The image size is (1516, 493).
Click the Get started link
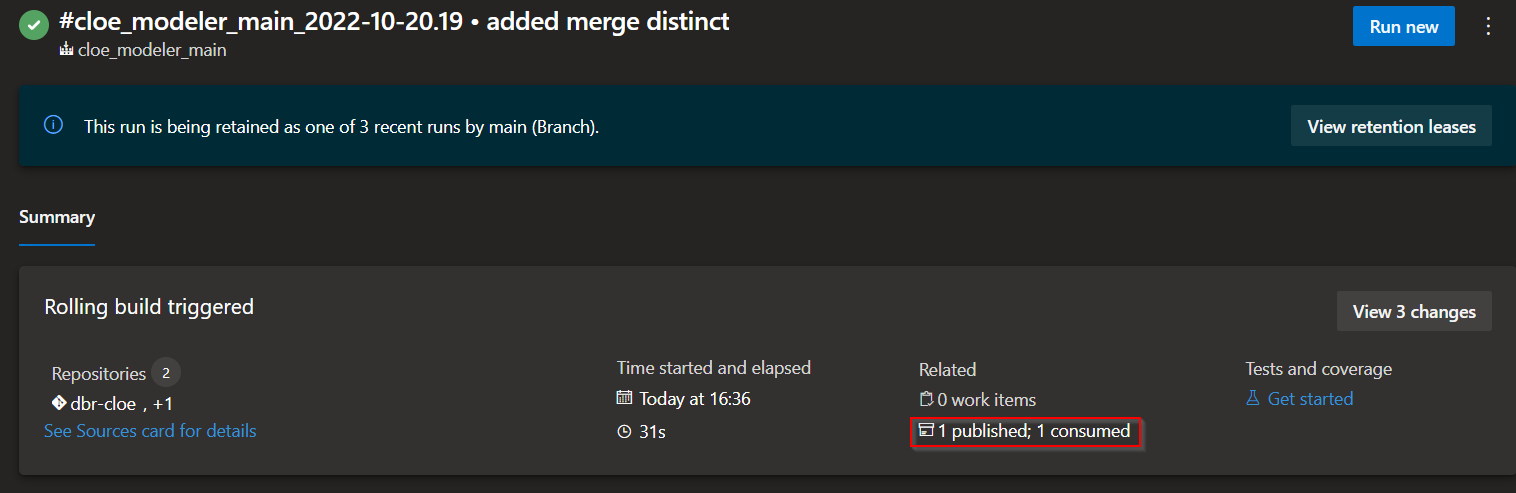tap(1310, 399)
